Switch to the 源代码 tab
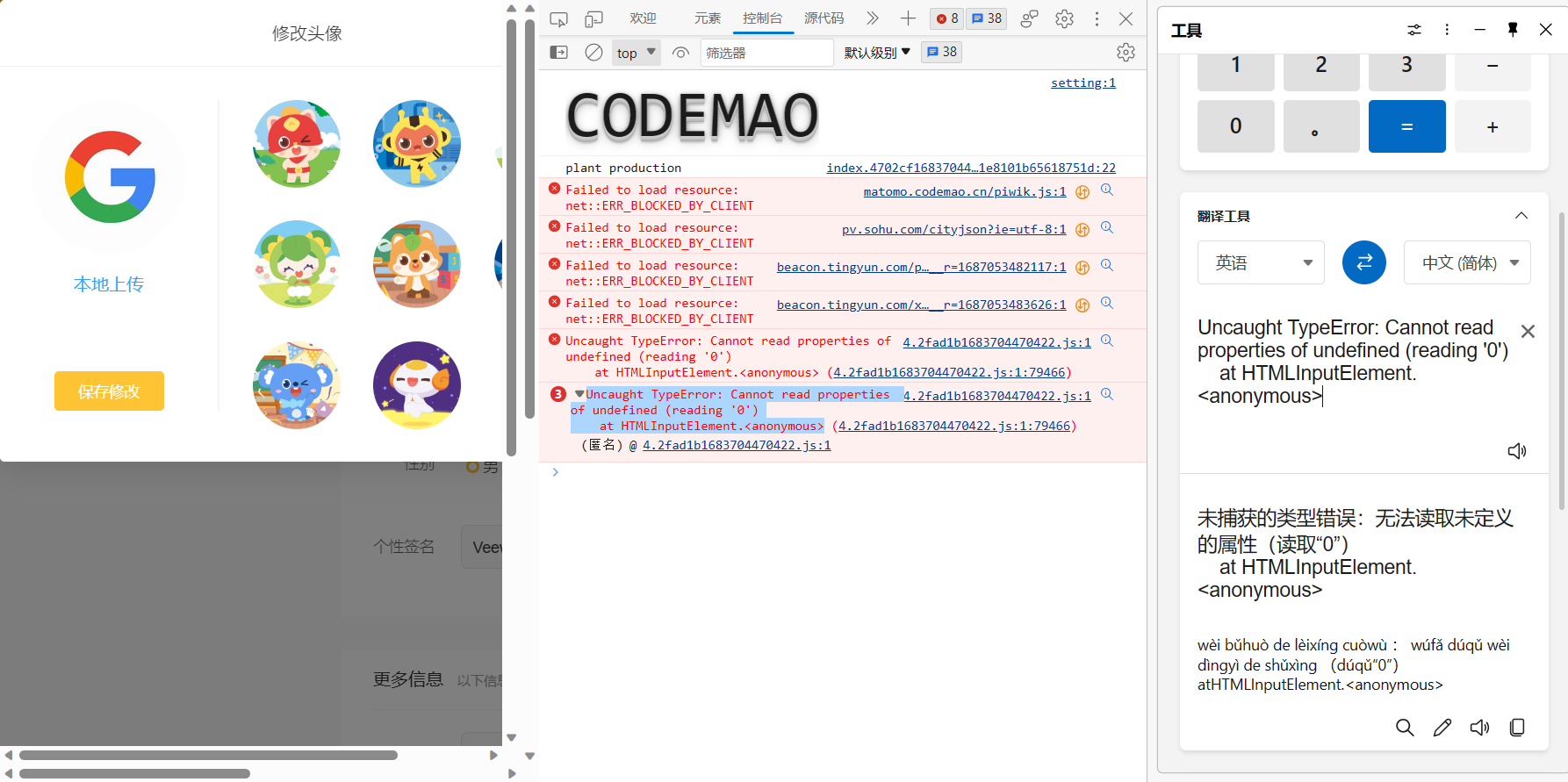 824,18
